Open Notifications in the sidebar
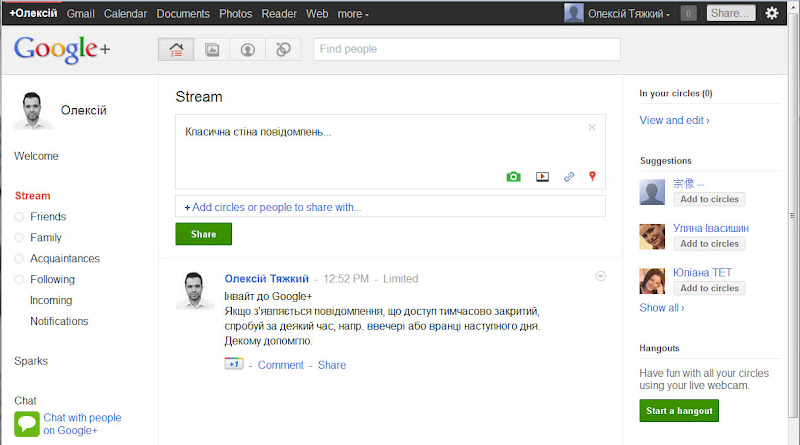 point(59,322)
